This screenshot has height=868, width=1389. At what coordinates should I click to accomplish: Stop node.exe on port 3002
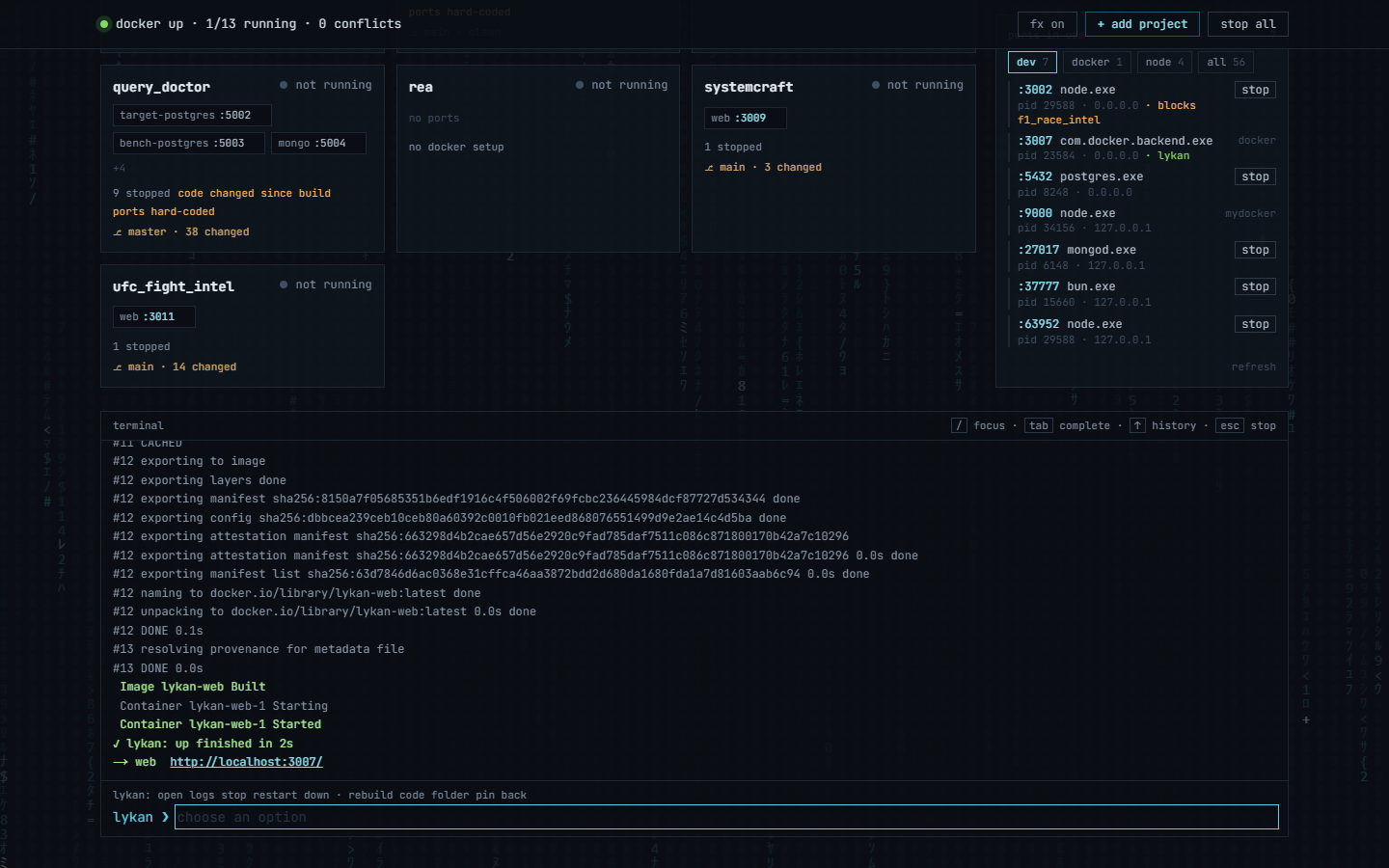[1255, 90]
